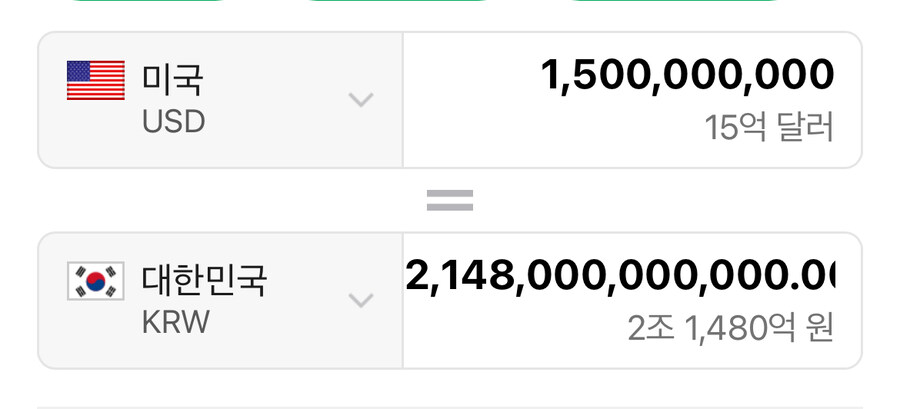
Task: Click the South Korea flag icon
Action: pyautogui.click(x=95, y=281)
